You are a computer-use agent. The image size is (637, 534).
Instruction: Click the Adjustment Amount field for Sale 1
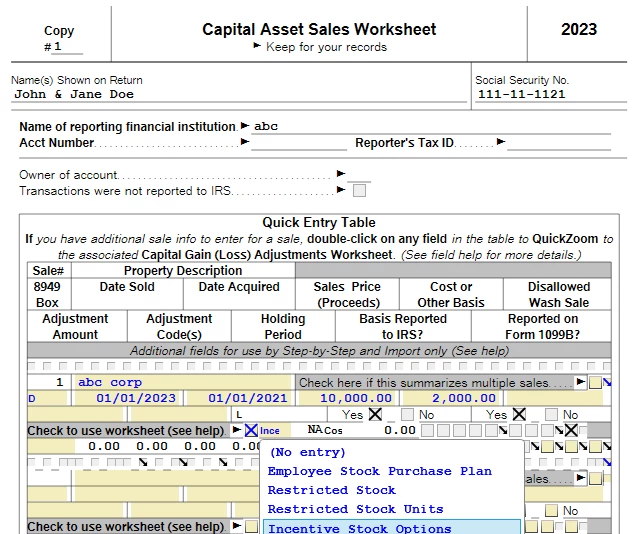click(75, 415)
